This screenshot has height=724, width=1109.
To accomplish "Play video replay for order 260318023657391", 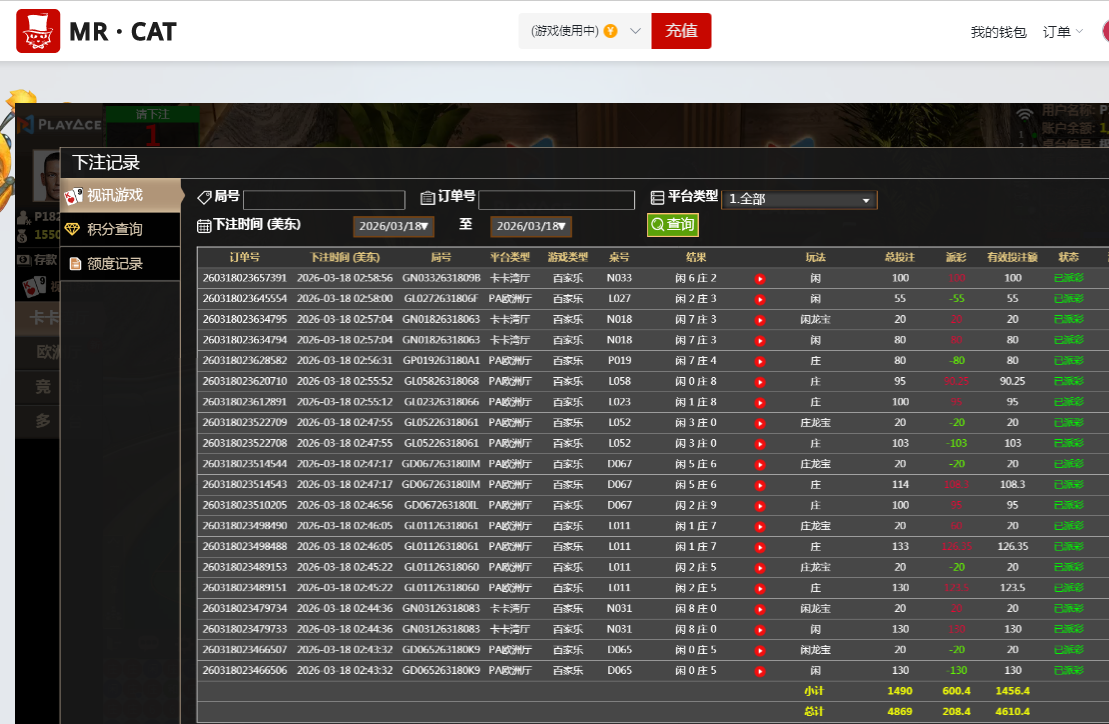I will 760,278.
